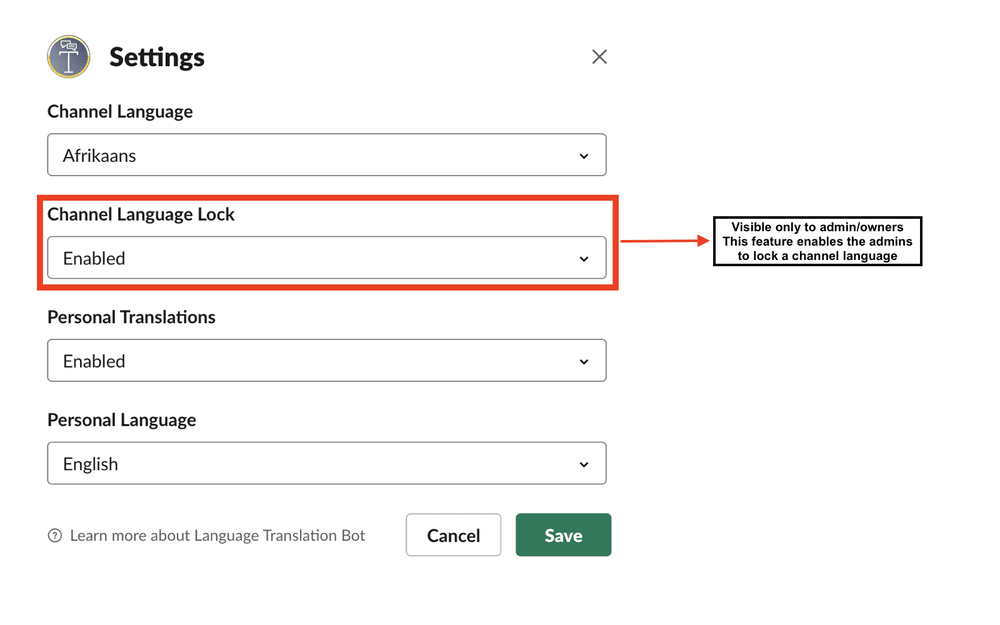The image size is (1000, 625).
Task: Open Learn more about Language Translation Bot link
Action: click(217, 536)
